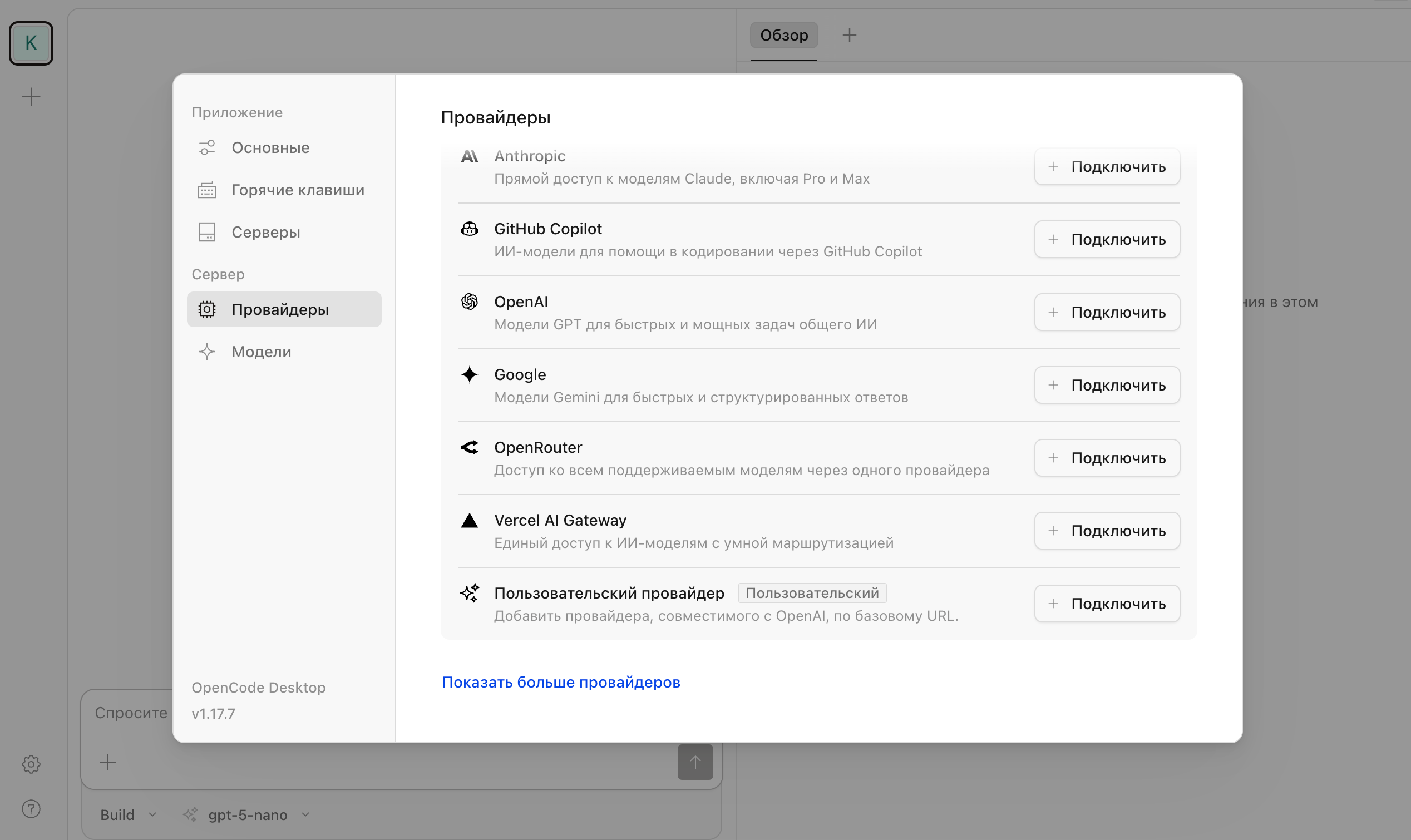
Task: Click the Google Gemini star icon
Action: 469,375
